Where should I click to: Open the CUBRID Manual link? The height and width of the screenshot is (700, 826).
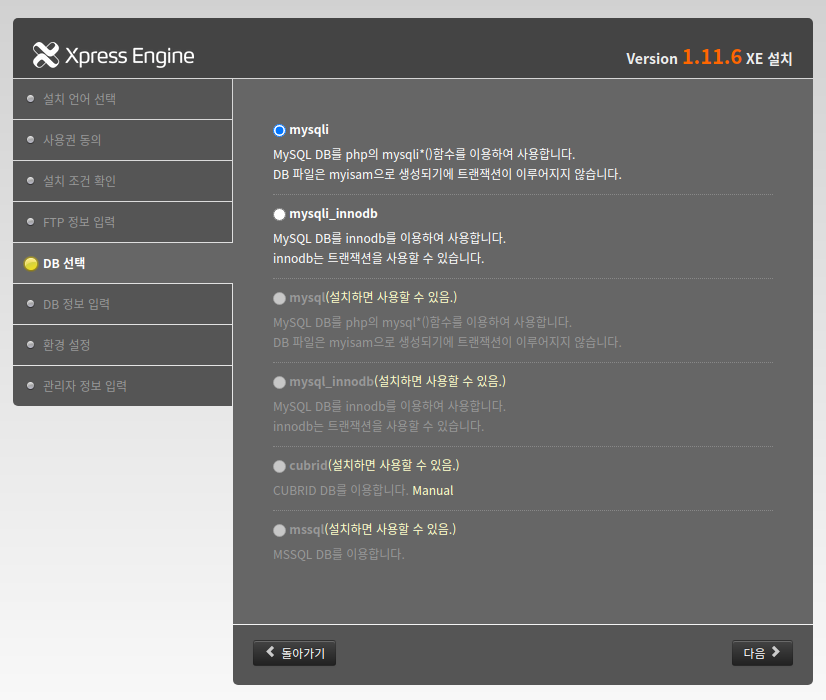432,490
